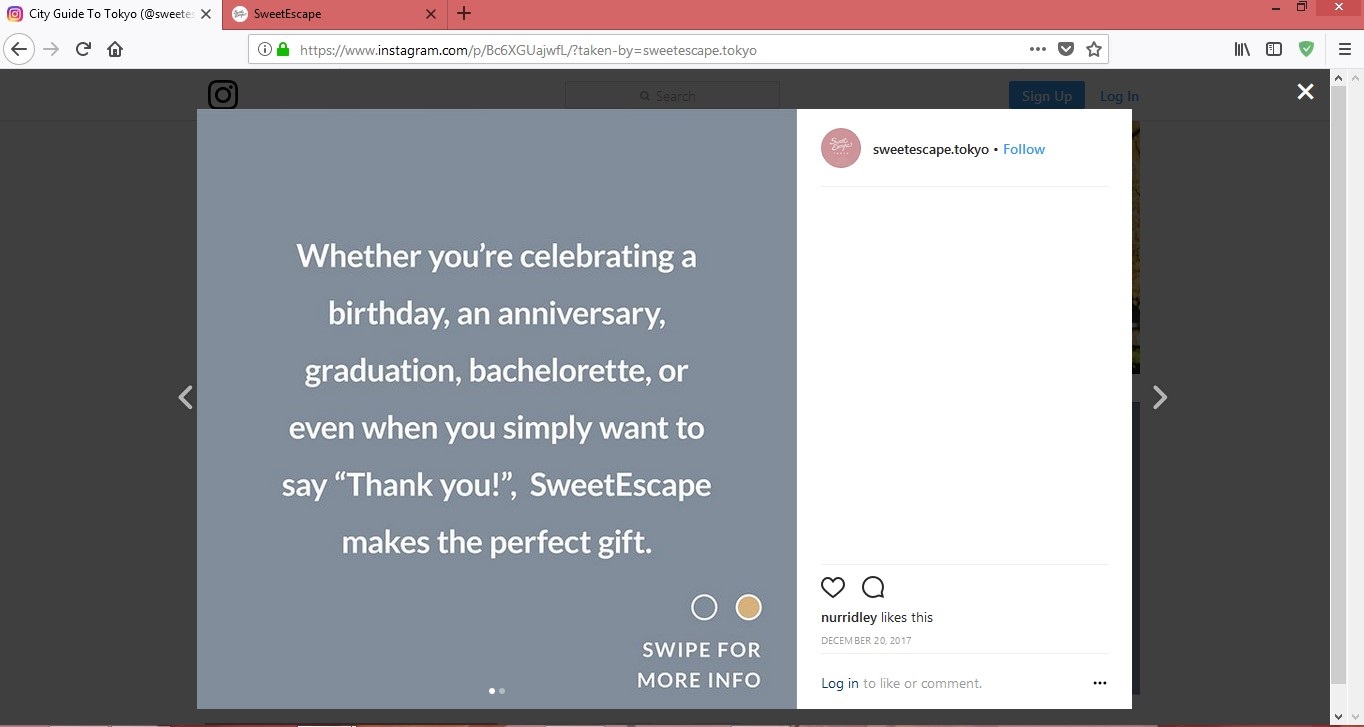Reload the current page

pos(83,49)
